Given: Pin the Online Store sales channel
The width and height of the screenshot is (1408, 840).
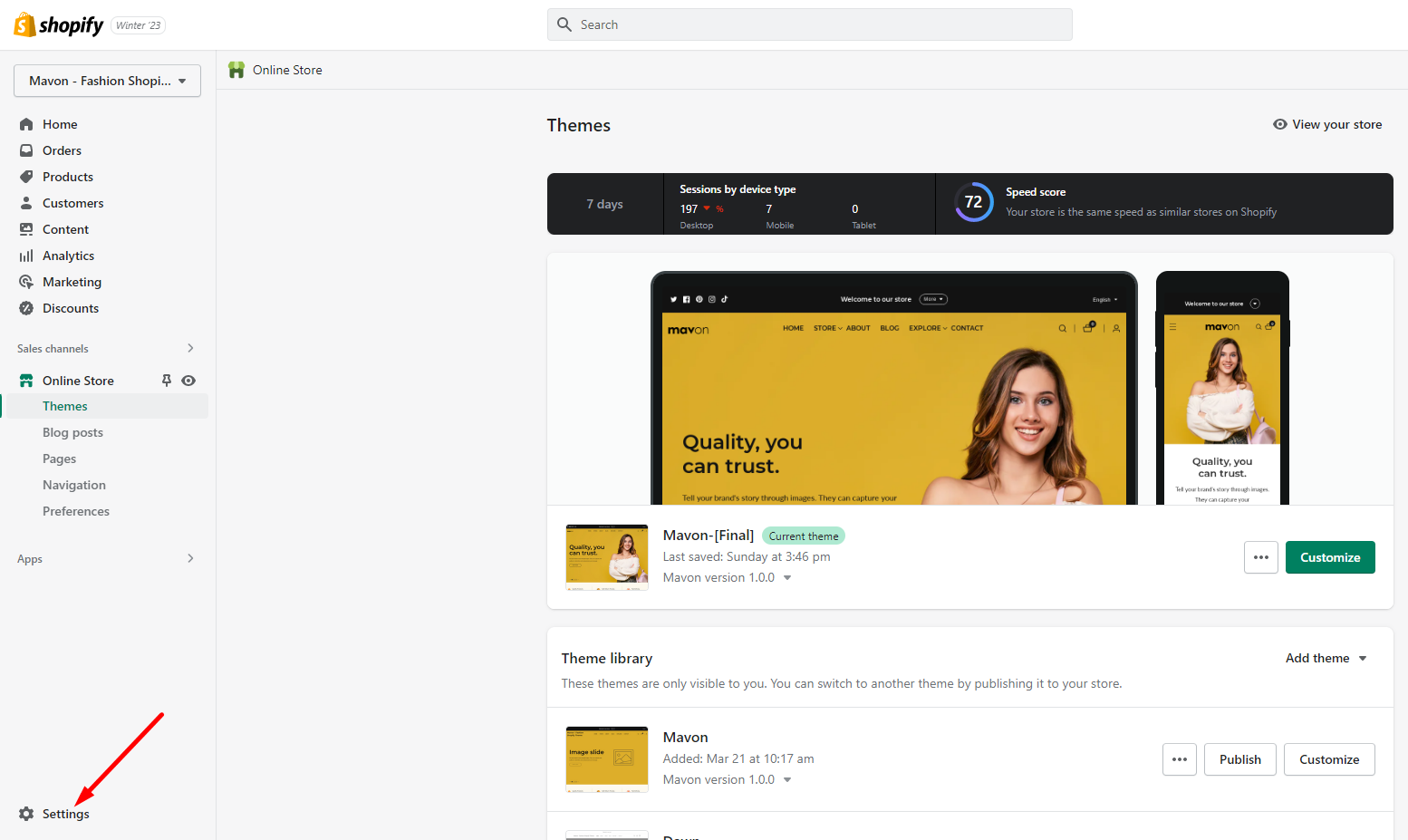Looking at the screenshot, I should [167, 381].
